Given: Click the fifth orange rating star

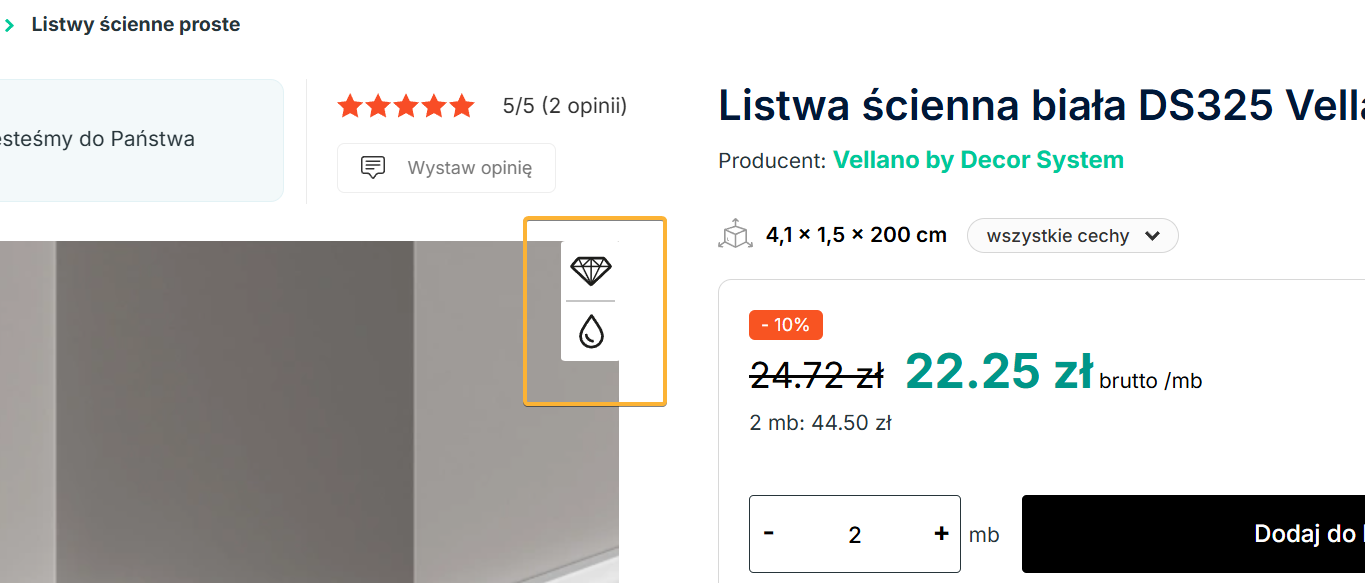Looking at the screenshot, I should coord(462,106).
